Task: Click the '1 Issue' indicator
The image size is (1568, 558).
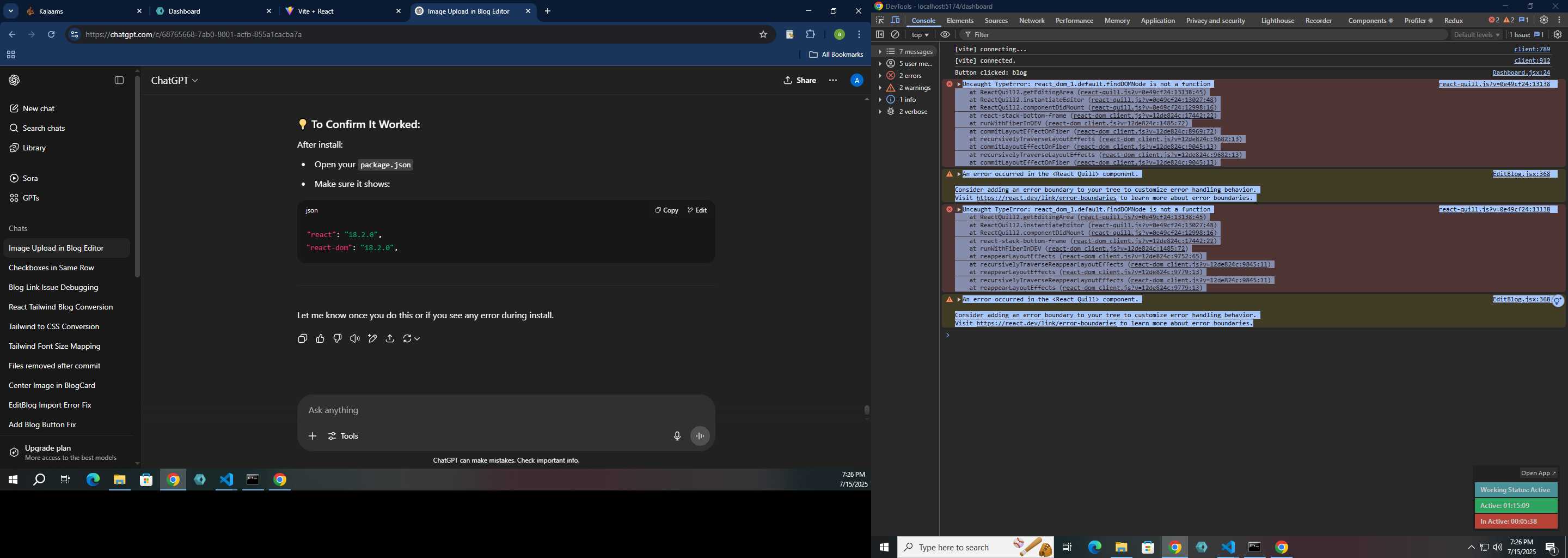Action: pyautogui.click(x=1527, y=35)
